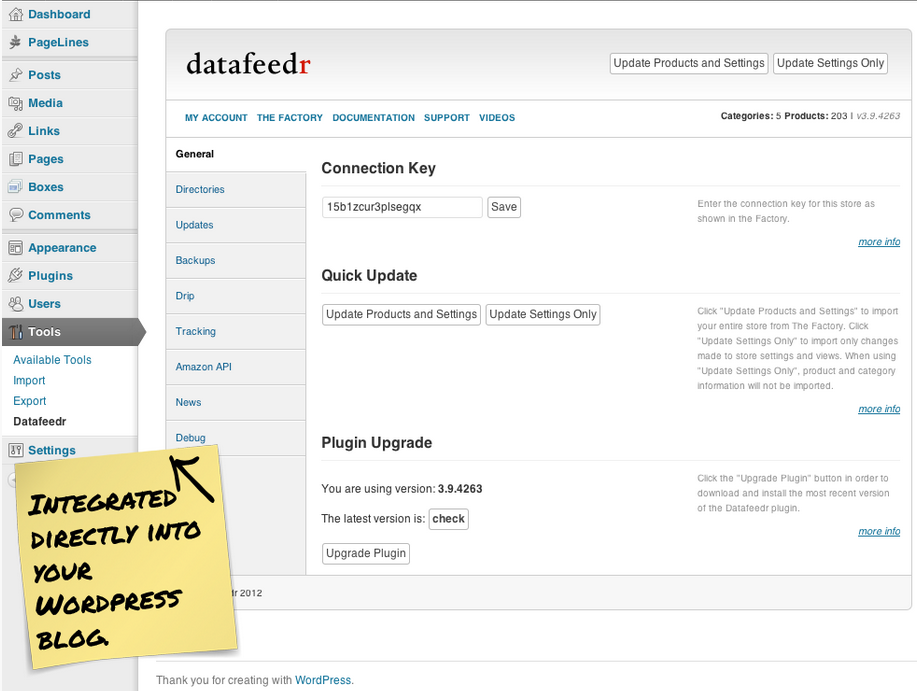The image size is (917, 691).
Task: Switch to the Updates tab
Action: tap(236, 225)
